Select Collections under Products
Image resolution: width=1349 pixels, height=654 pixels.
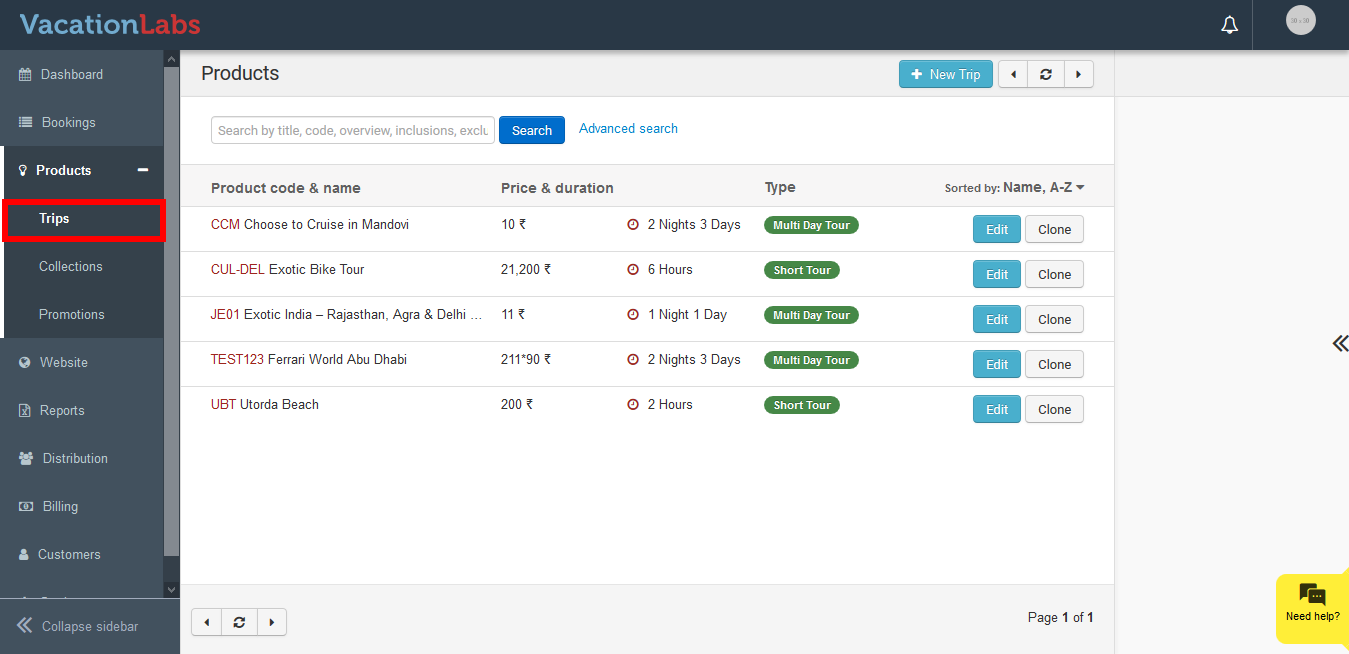point(71,266)
